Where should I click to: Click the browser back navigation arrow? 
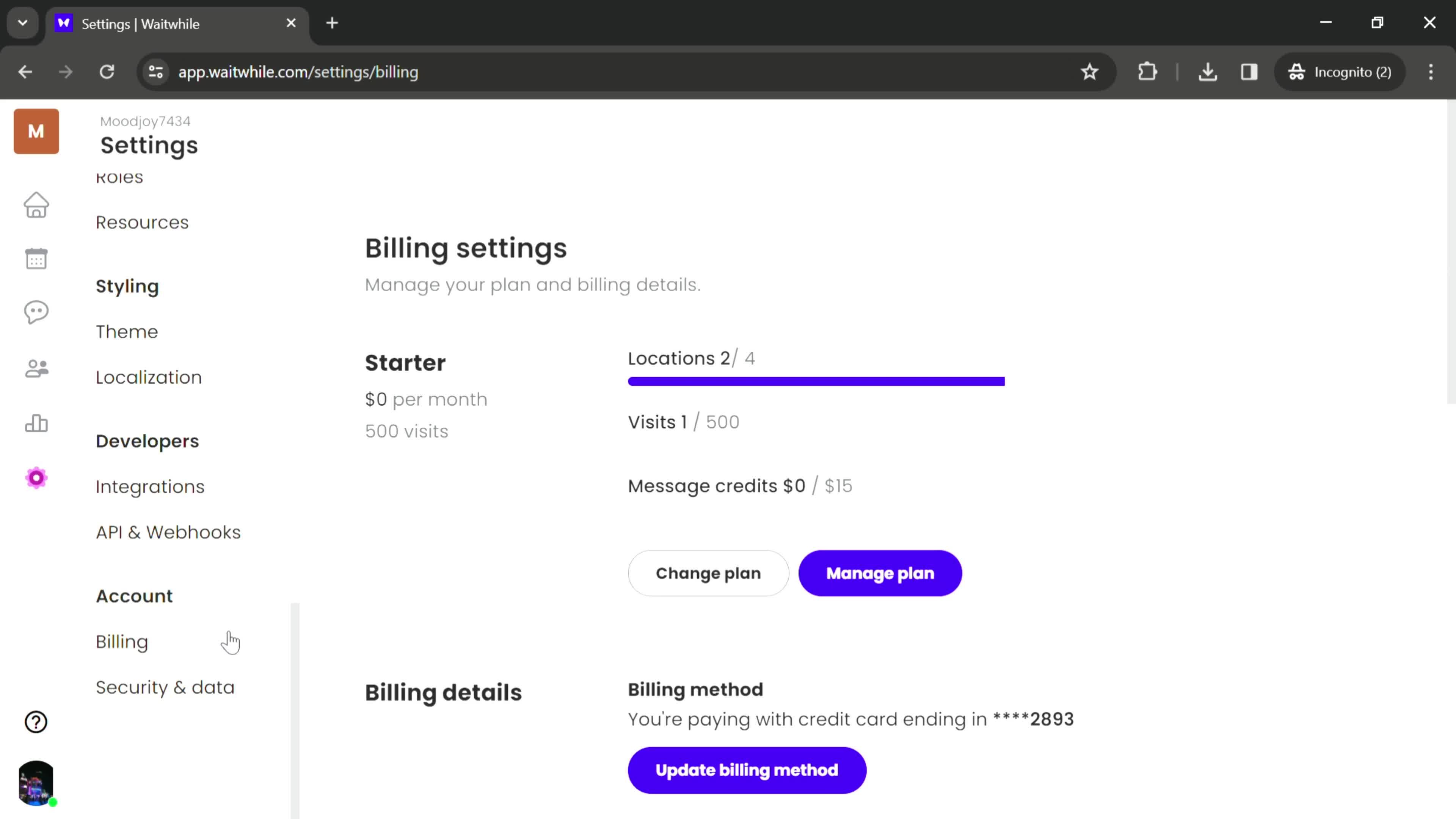click(x=25, y=71)
